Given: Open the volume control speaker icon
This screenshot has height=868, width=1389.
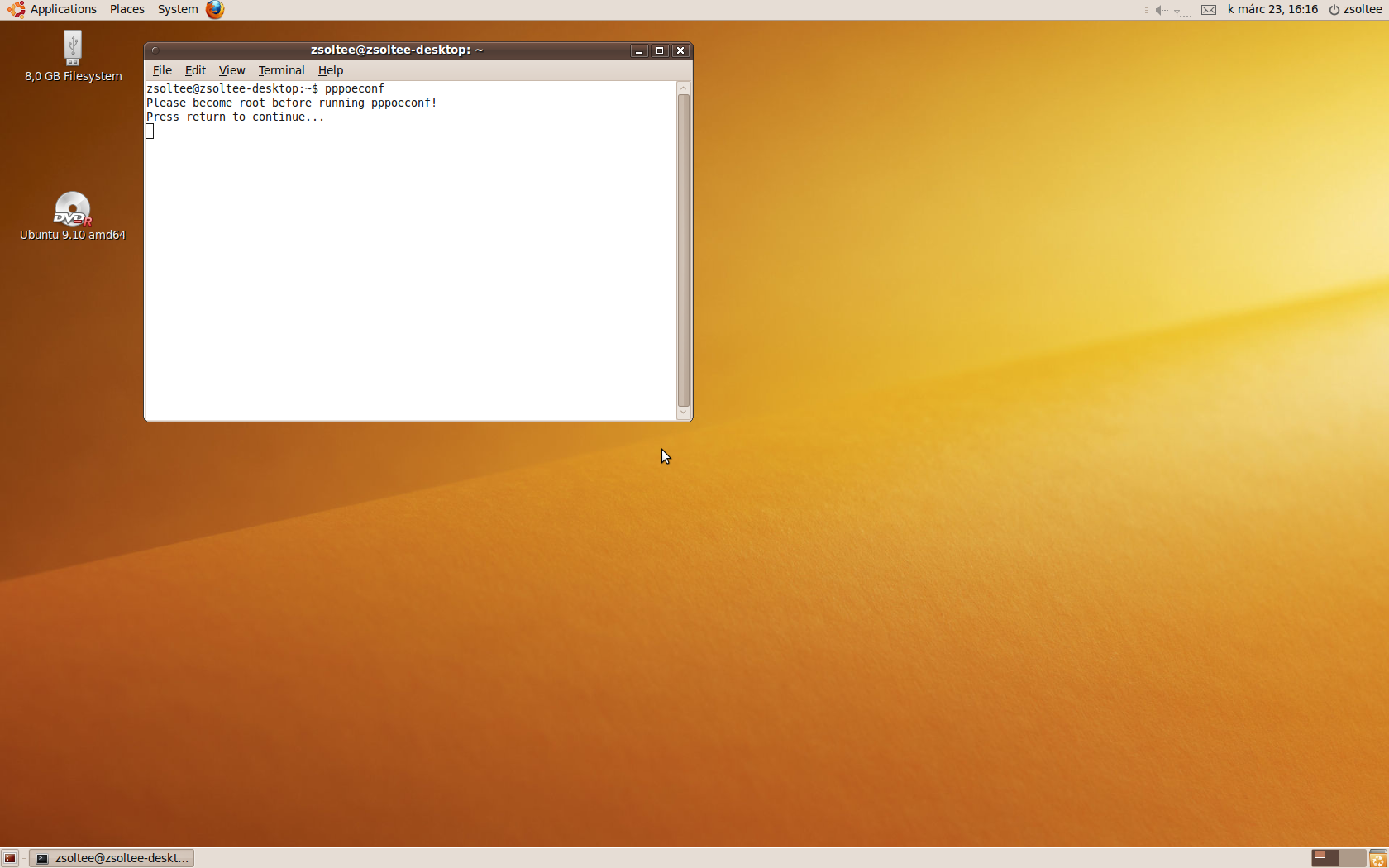Looking at the screenshot, I should pyautogui.click(x=1162, y=10).
